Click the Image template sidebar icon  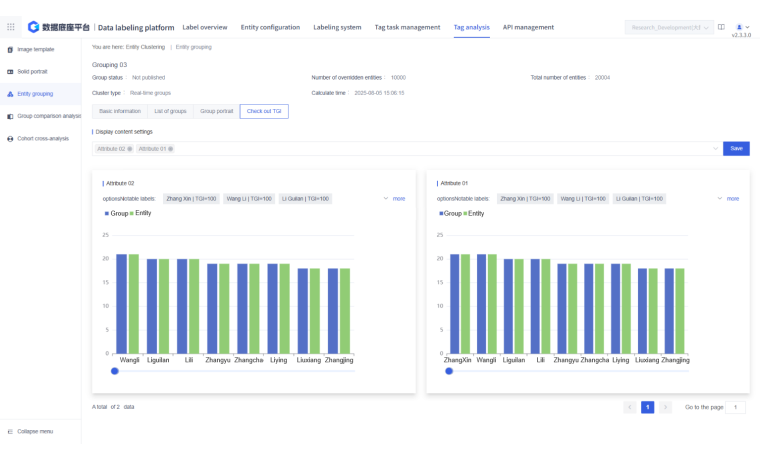pyautogui.click(x=10, y=49)
